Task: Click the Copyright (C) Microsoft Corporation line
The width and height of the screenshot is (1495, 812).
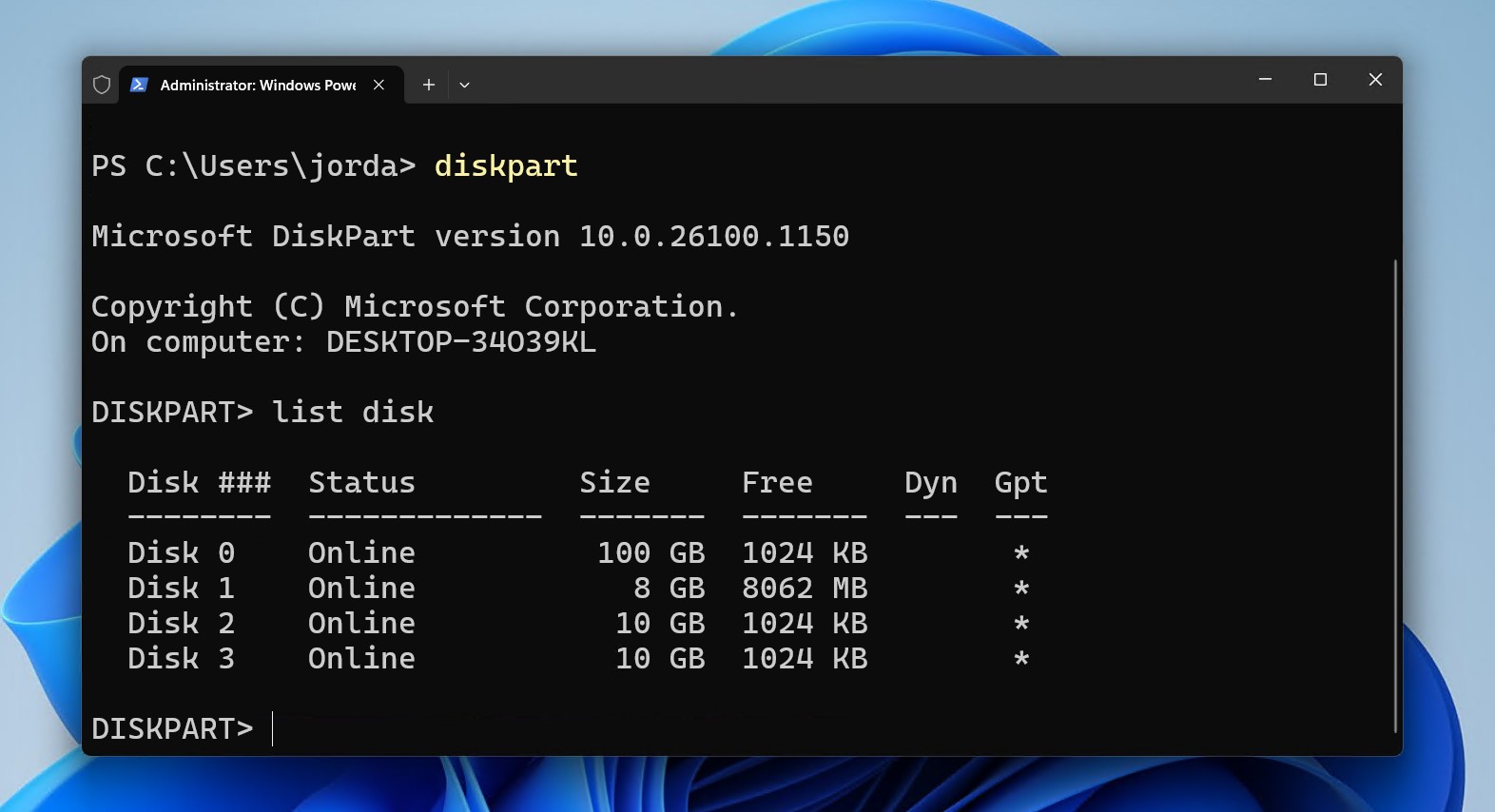Action: coord(415,306)
